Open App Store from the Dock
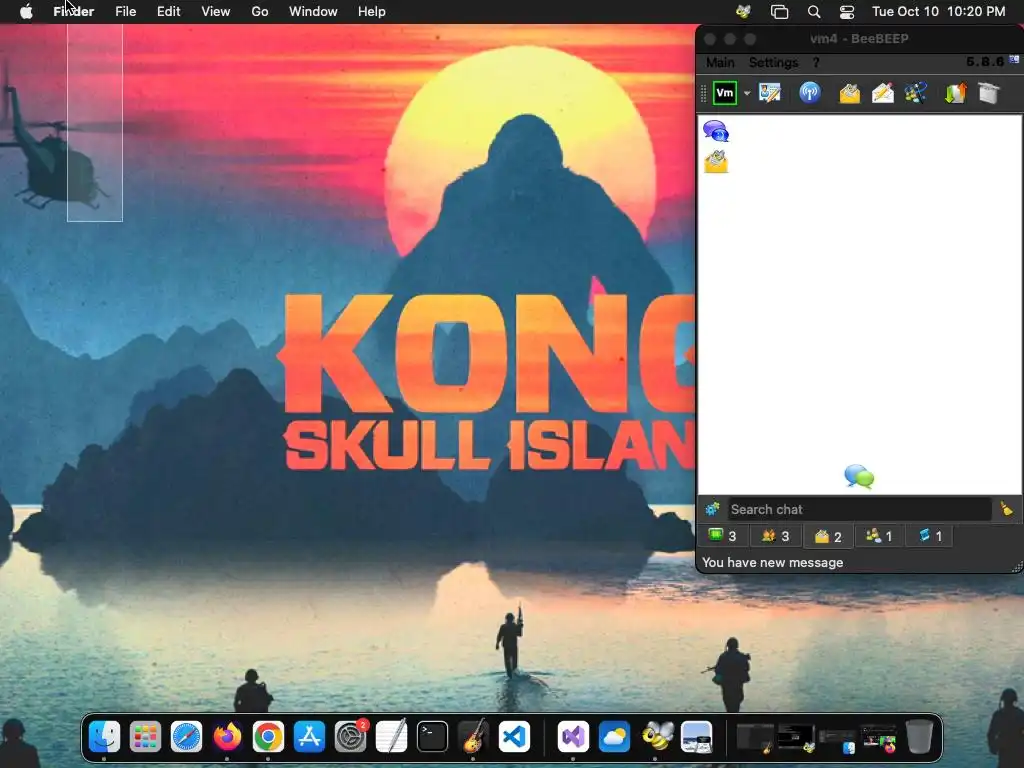The width and height of the screenshot is (1024, 768). [x=310, y=737]
